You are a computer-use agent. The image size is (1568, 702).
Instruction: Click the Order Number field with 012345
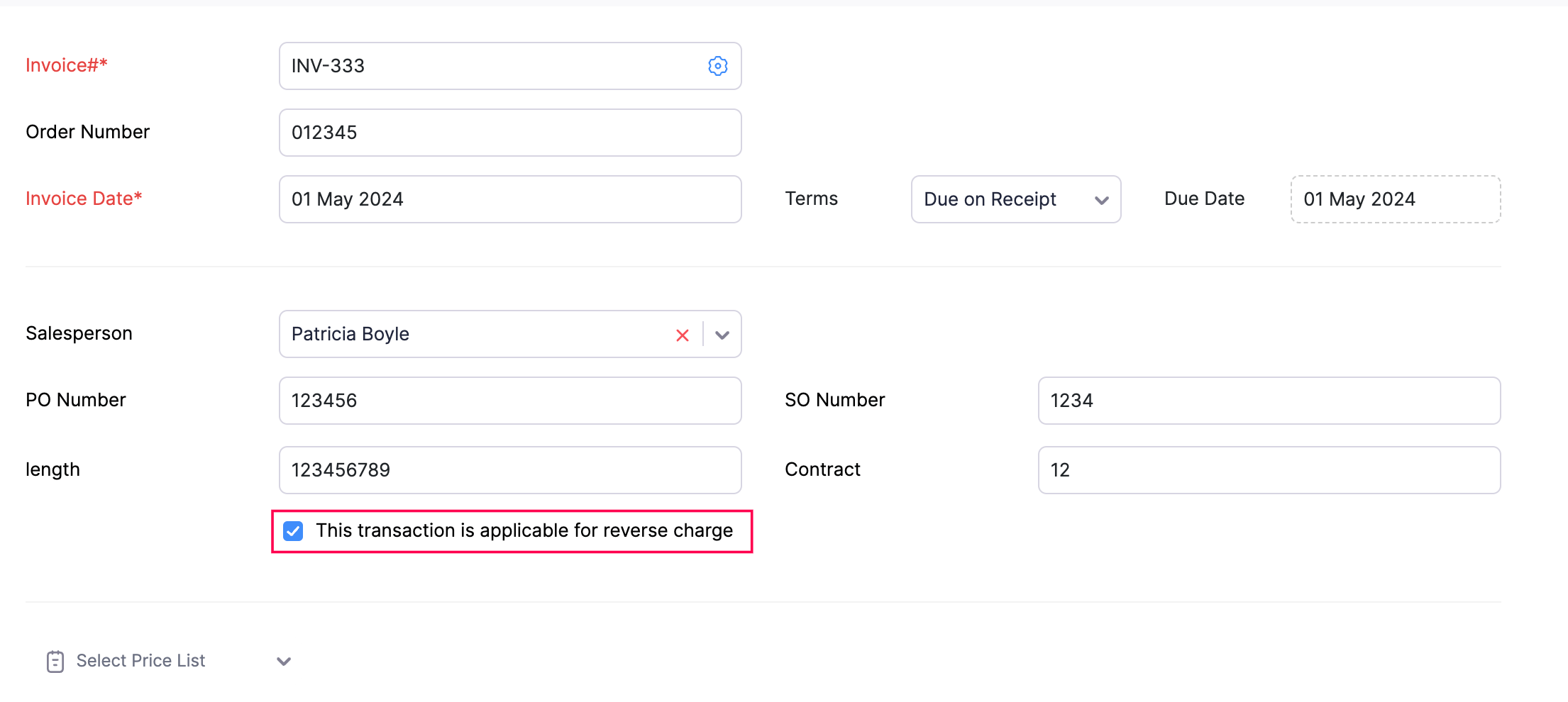[510, 133]
